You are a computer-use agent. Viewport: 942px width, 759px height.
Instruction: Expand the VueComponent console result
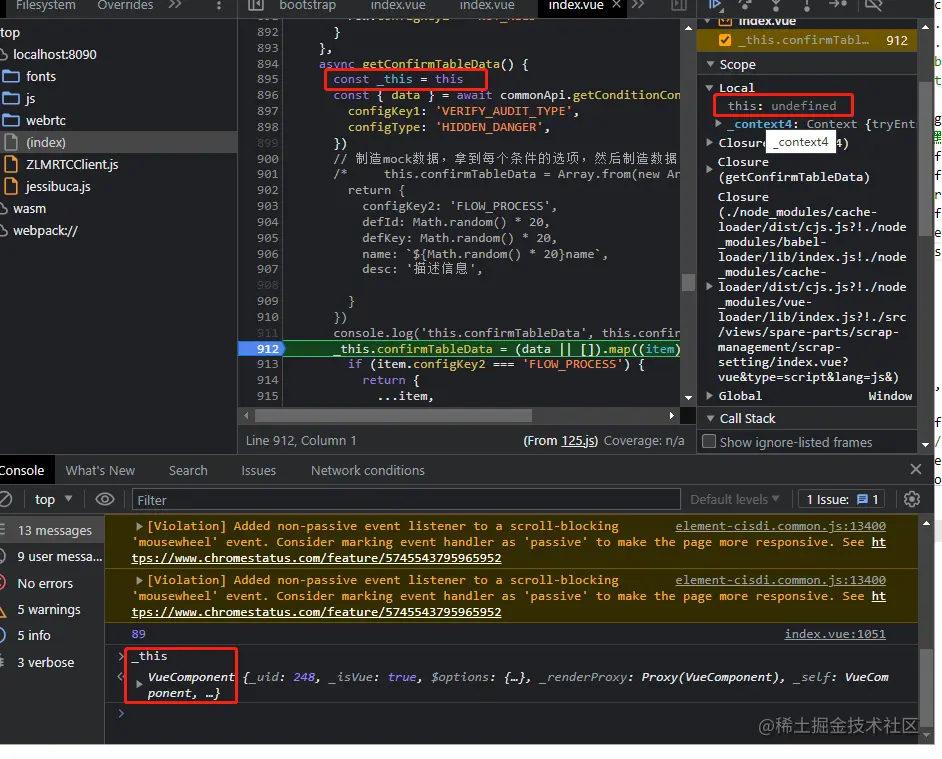click(x=139, y=684)
